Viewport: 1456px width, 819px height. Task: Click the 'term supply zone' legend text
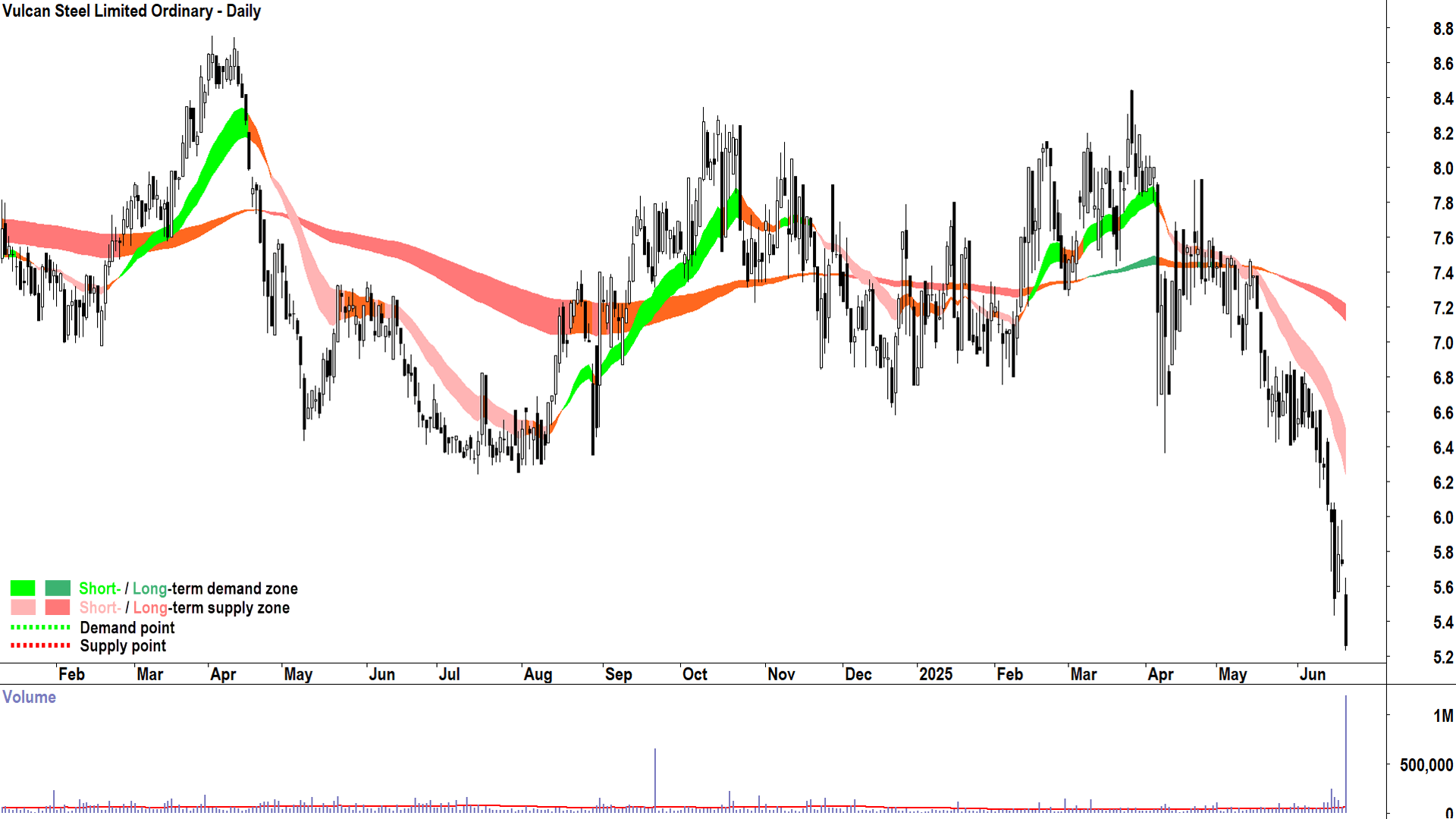(x=231, y=607)
